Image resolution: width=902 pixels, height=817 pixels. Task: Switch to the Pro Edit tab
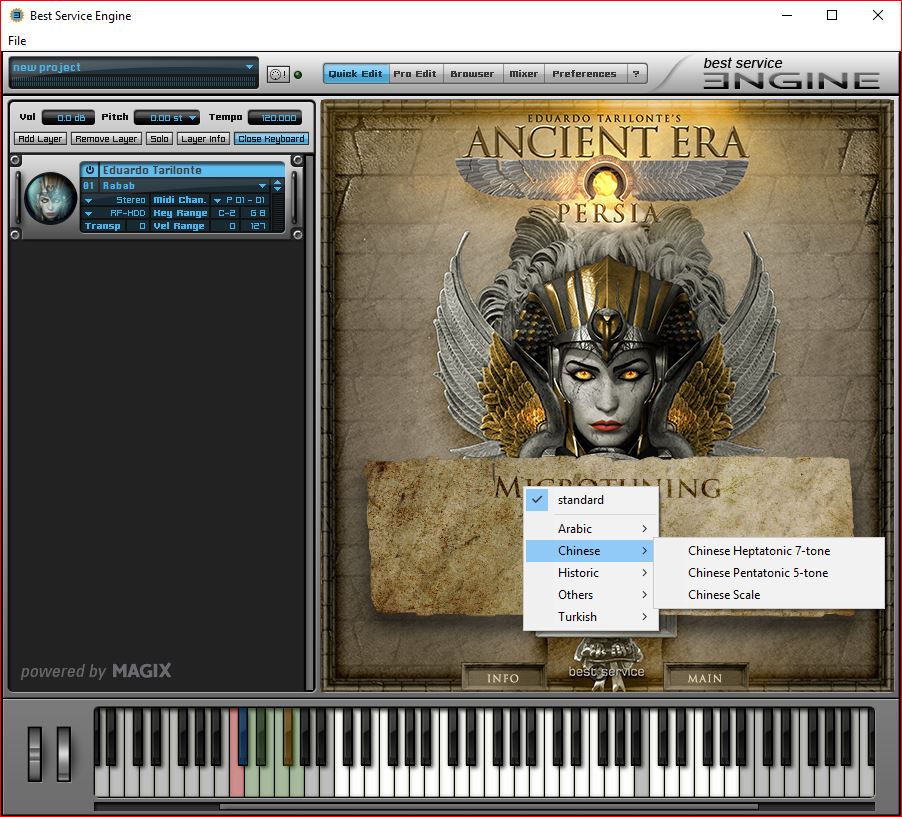[415, 74]
